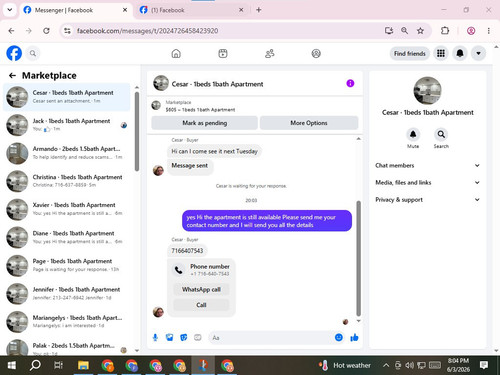This screenshot has width=500, height=375.
Task: Click the Find friends button
Action: [410, 53]
